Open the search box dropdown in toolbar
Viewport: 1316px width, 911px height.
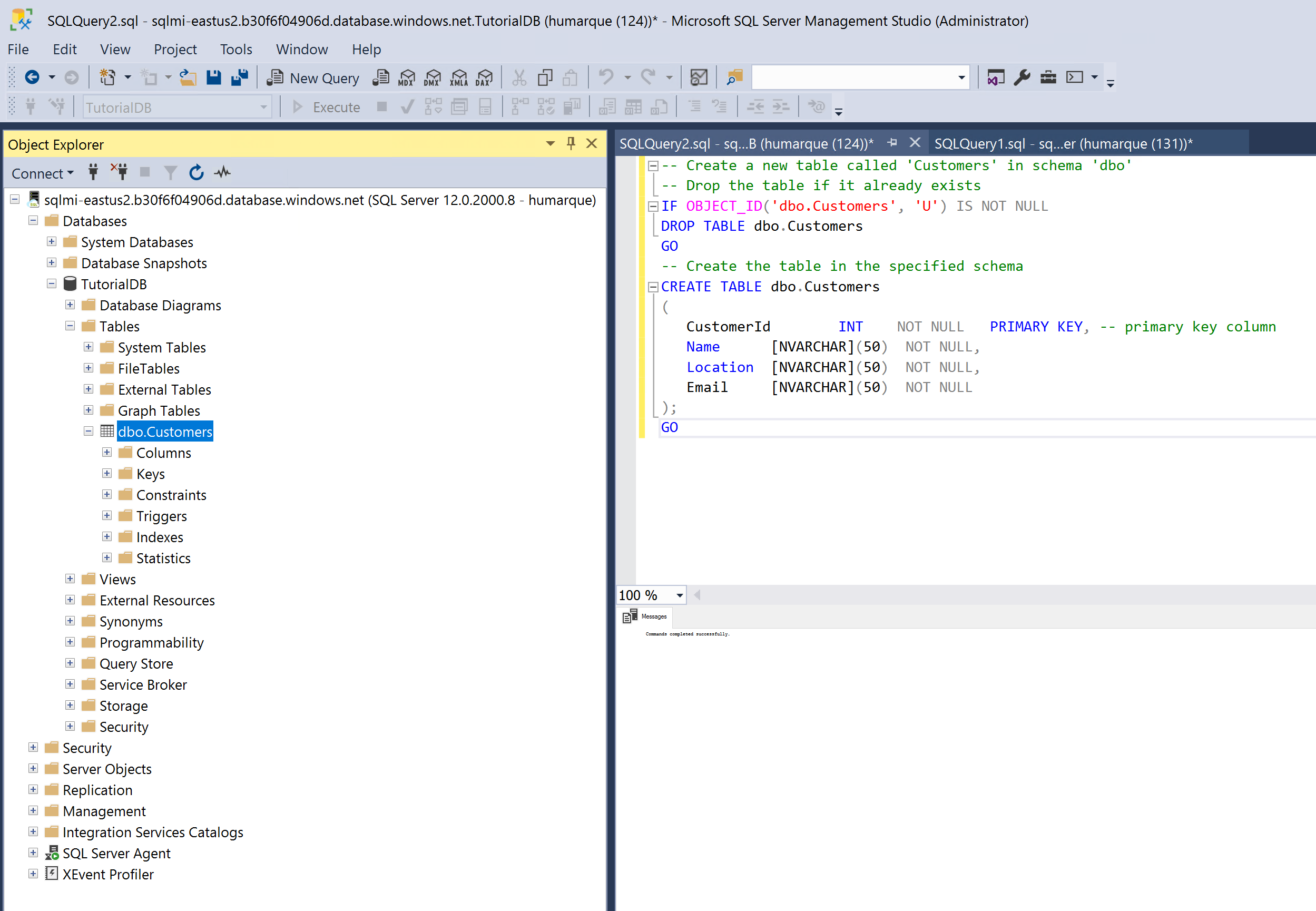pyautogui.click(x=961, y=77)
